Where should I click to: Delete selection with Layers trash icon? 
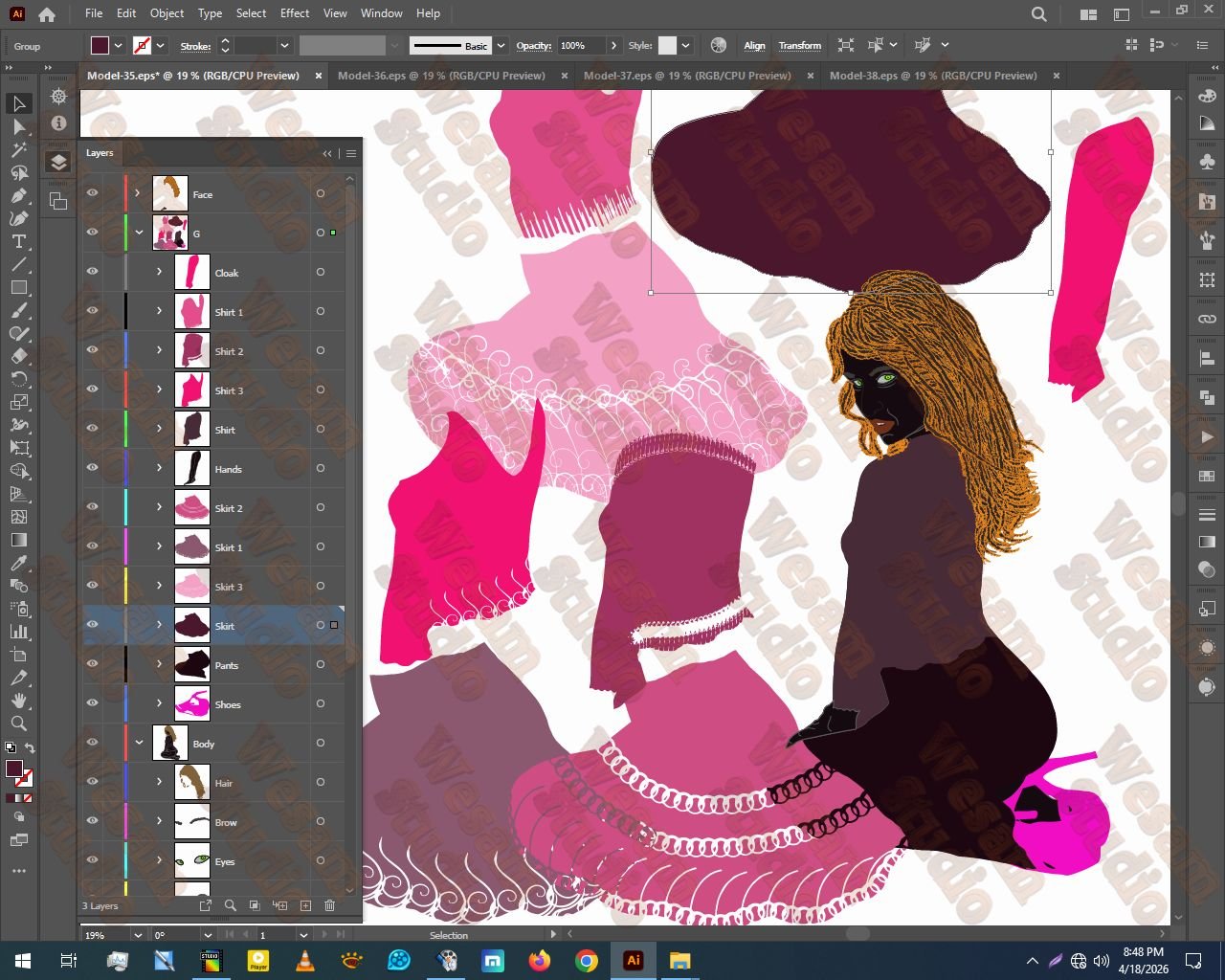pyautogui.click(x=330, y=905)
